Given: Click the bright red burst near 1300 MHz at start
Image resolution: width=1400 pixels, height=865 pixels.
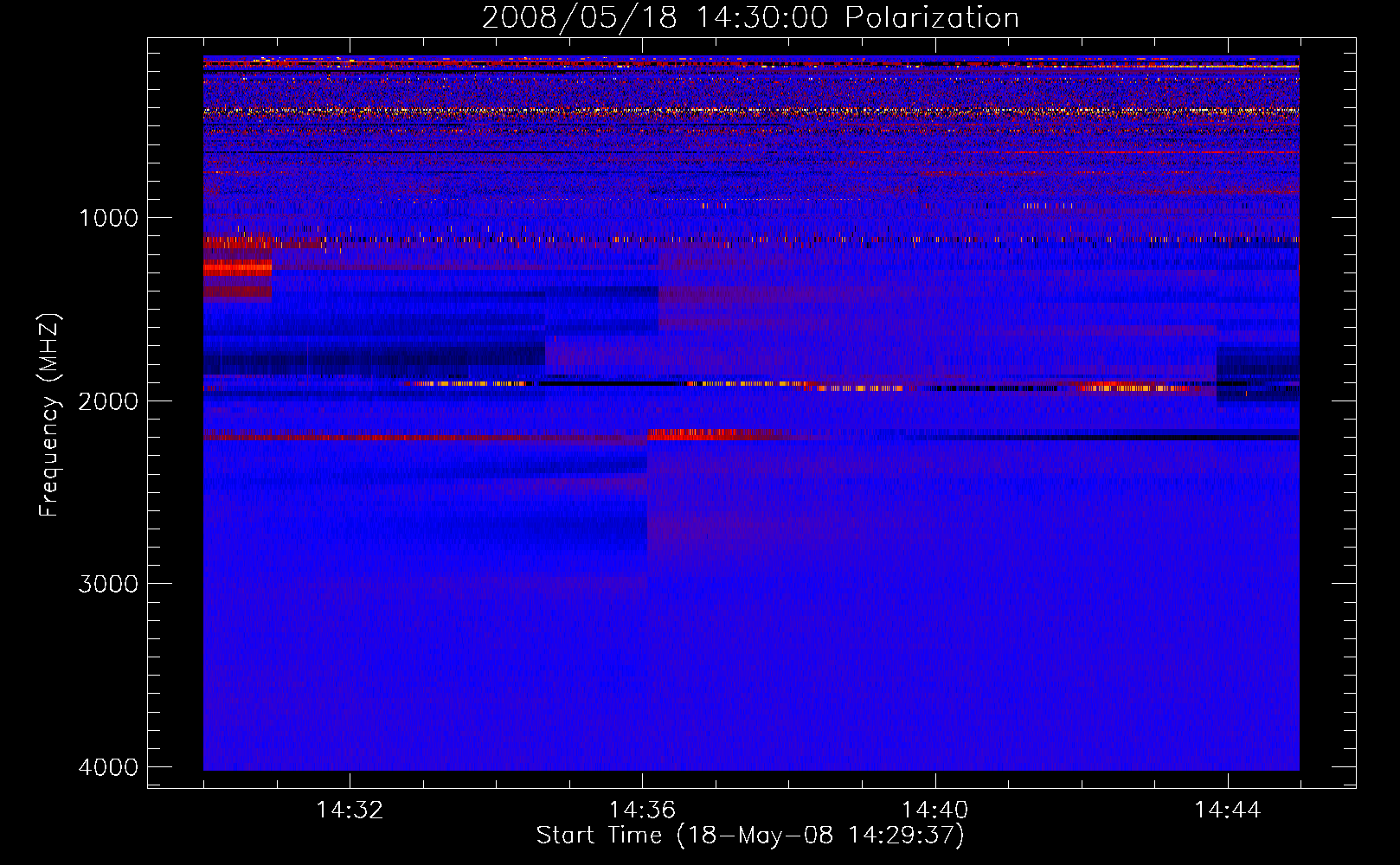Looking at the screenshot, I should tap(237, 268).
